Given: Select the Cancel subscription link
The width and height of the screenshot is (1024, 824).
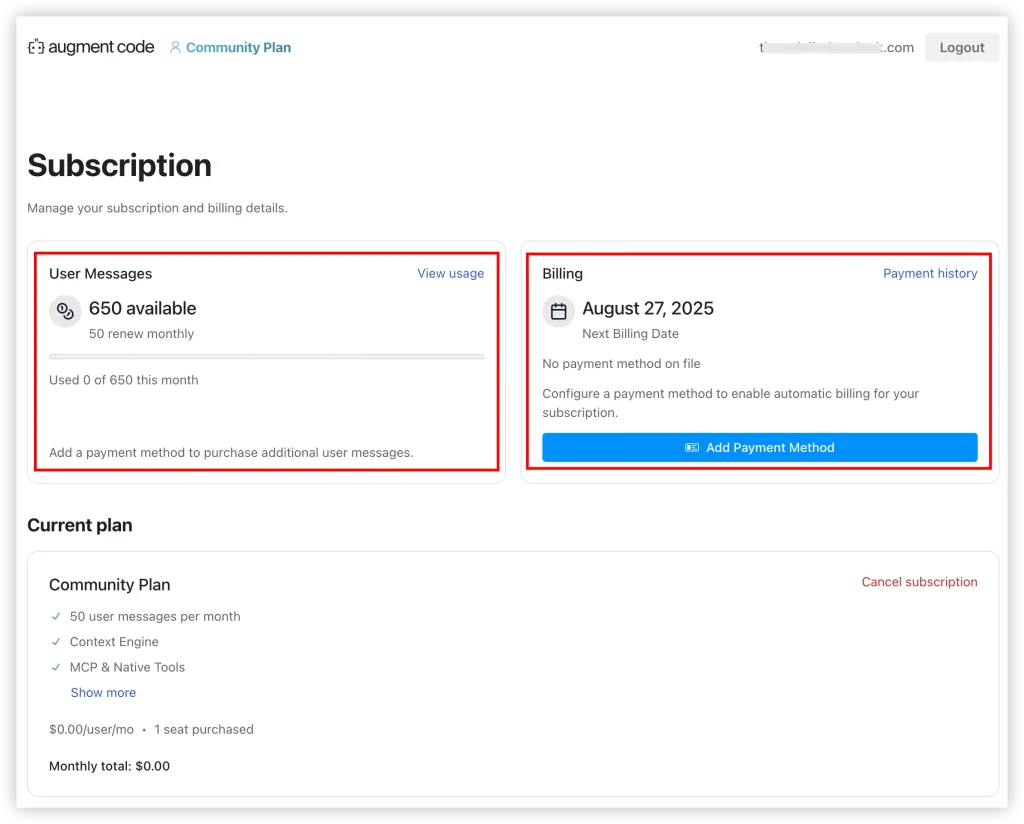Looking at the screenshot, I should (919, 582).
